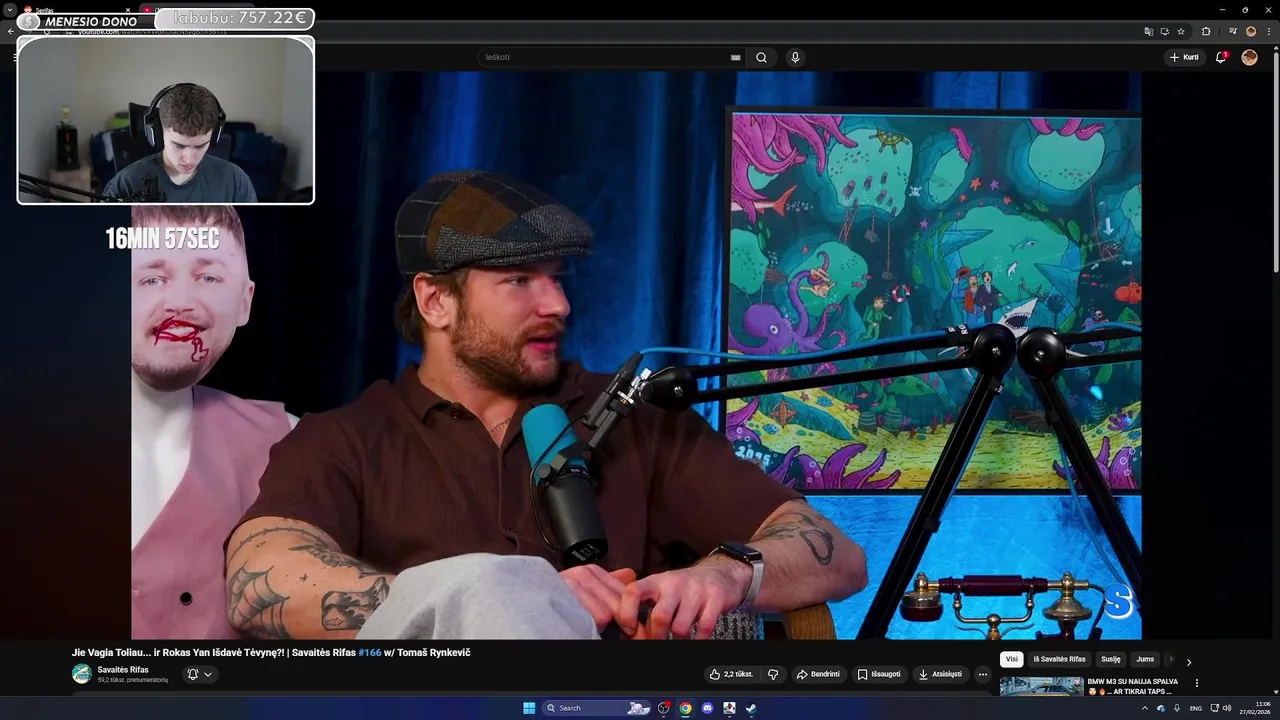Open the Windows Start menu

click(x=529, y=708)
